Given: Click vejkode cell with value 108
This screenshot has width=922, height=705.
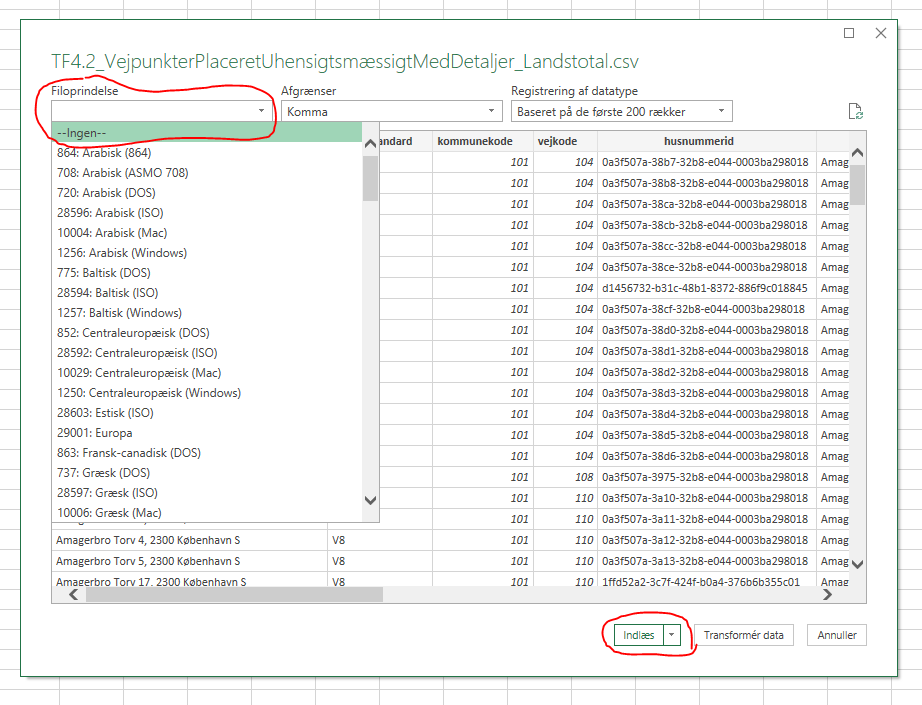Looking at the screenshot, I should pos(565,477).
